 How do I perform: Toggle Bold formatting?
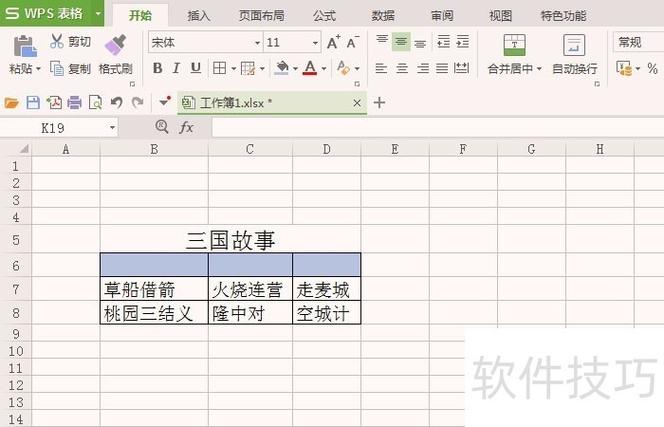(x=158, y=68)
